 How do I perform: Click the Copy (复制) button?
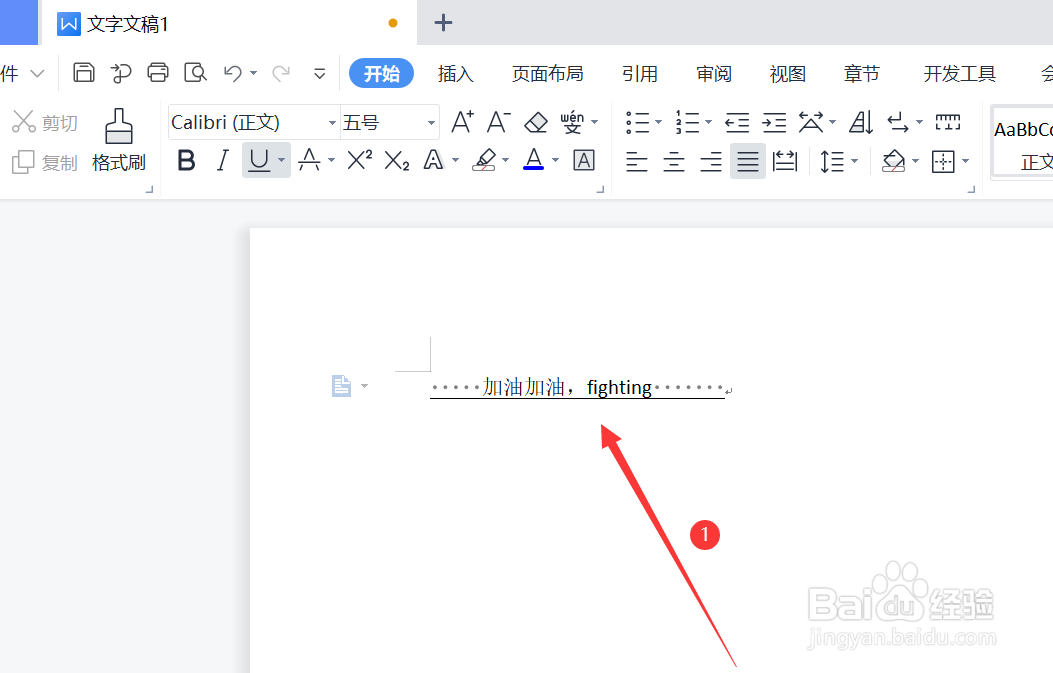(x=45, y=163)
